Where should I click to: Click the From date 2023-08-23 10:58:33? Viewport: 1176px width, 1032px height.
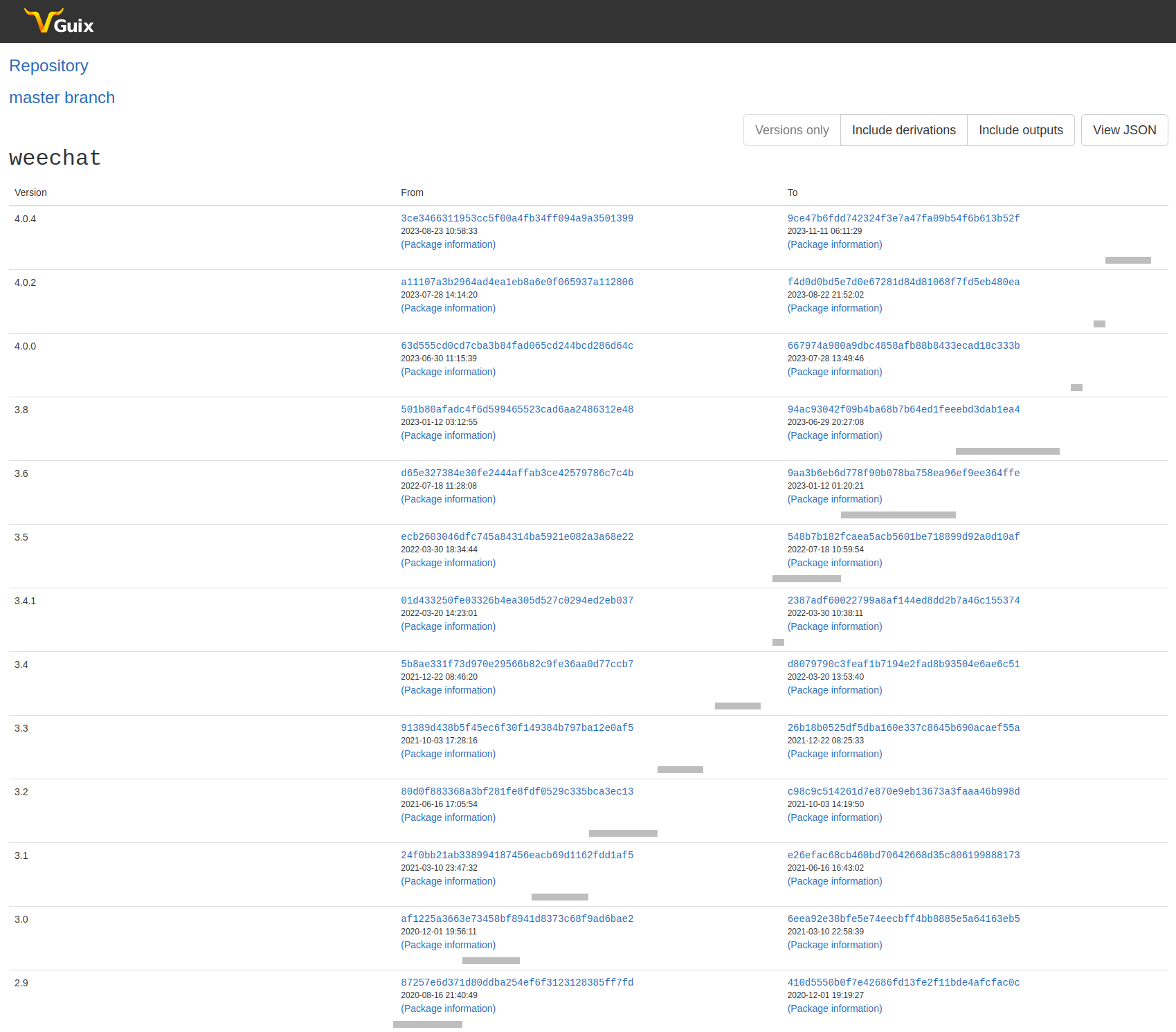[x=439, y=231]
